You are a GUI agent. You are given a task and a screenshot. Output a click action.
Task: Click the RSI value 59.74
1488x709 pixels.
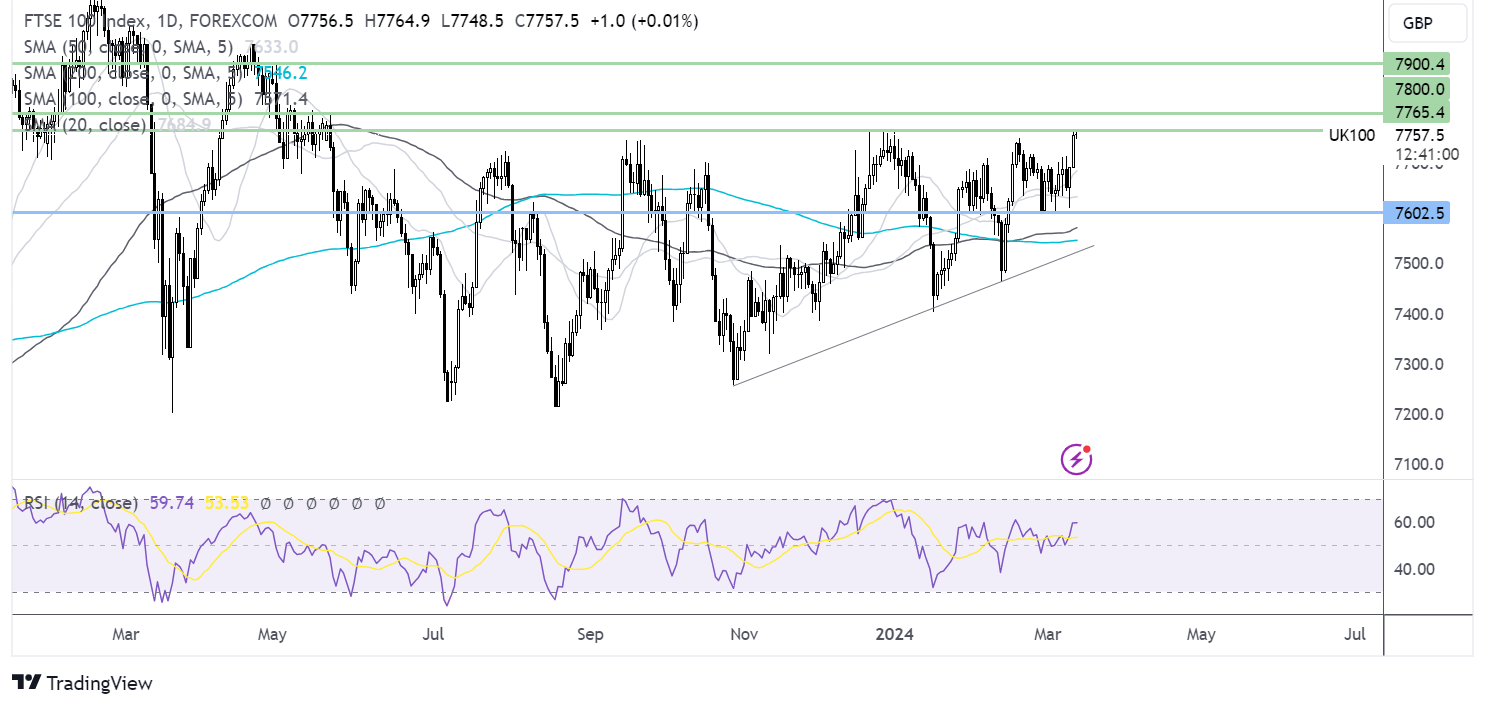point(172,503)
